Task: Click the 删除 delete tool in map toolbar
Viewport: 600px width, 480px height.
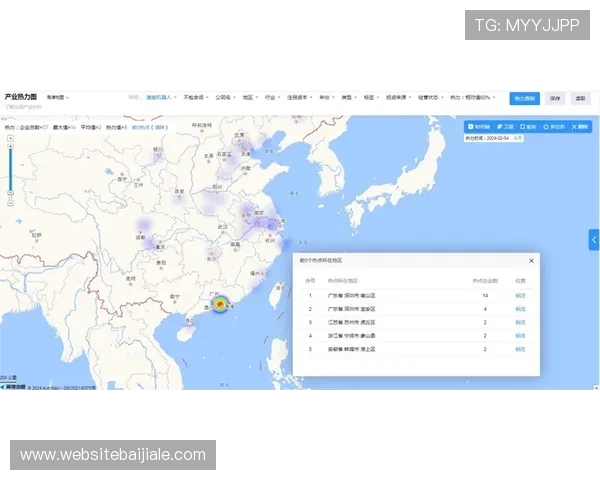Action: click(x=581, y=127)
